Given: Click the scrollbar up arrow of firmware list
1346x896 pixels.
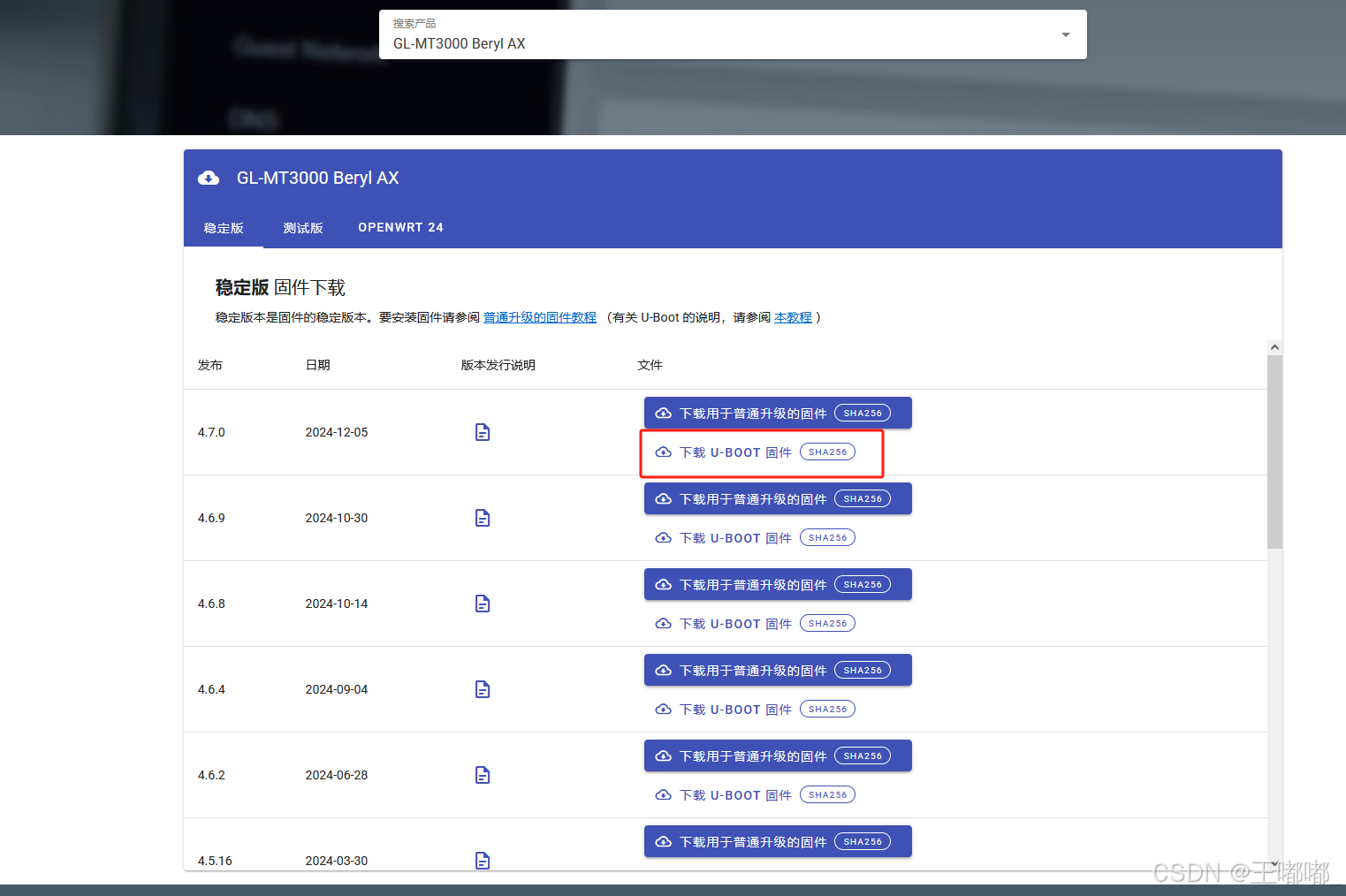Looking at the screenshot, I should coord(1274,347).
